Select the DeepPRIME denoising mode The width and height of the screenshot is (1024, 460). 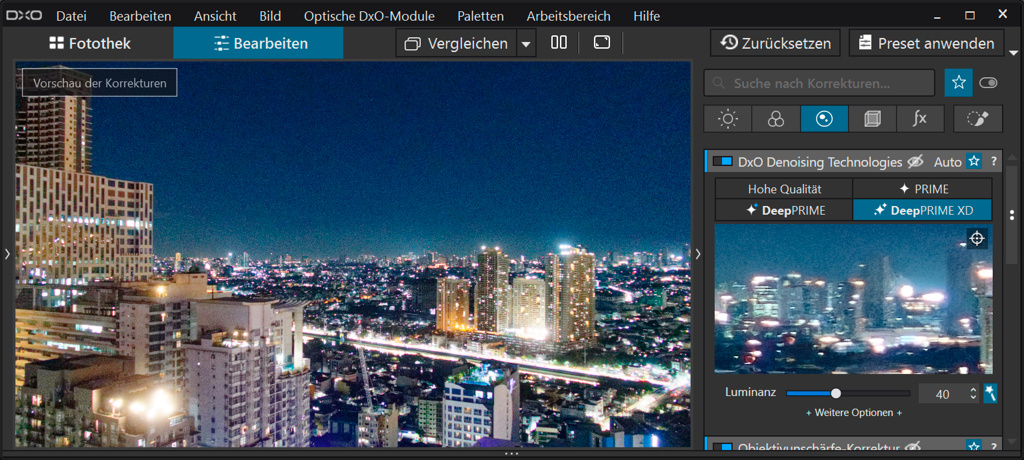[x=784, y=210]
